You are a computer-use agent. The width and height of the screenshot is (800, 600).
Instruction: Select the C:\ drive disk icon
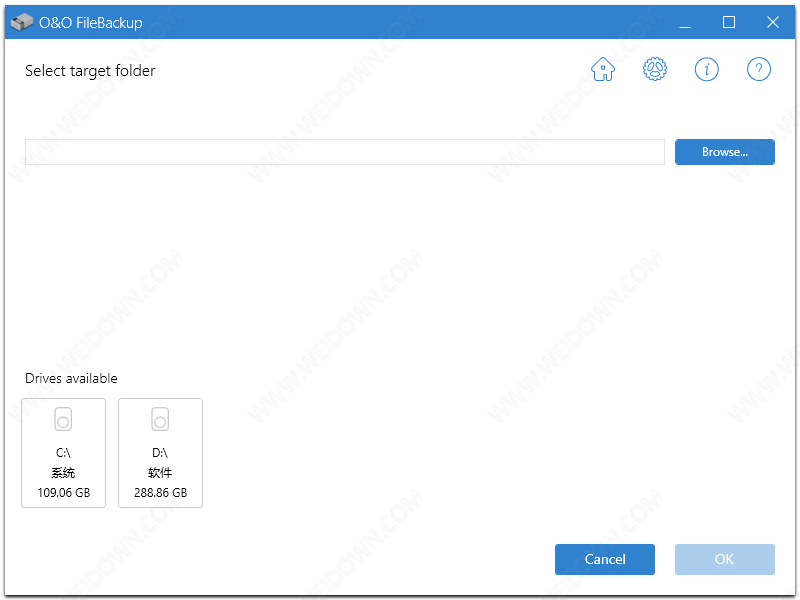click(63, 419)
